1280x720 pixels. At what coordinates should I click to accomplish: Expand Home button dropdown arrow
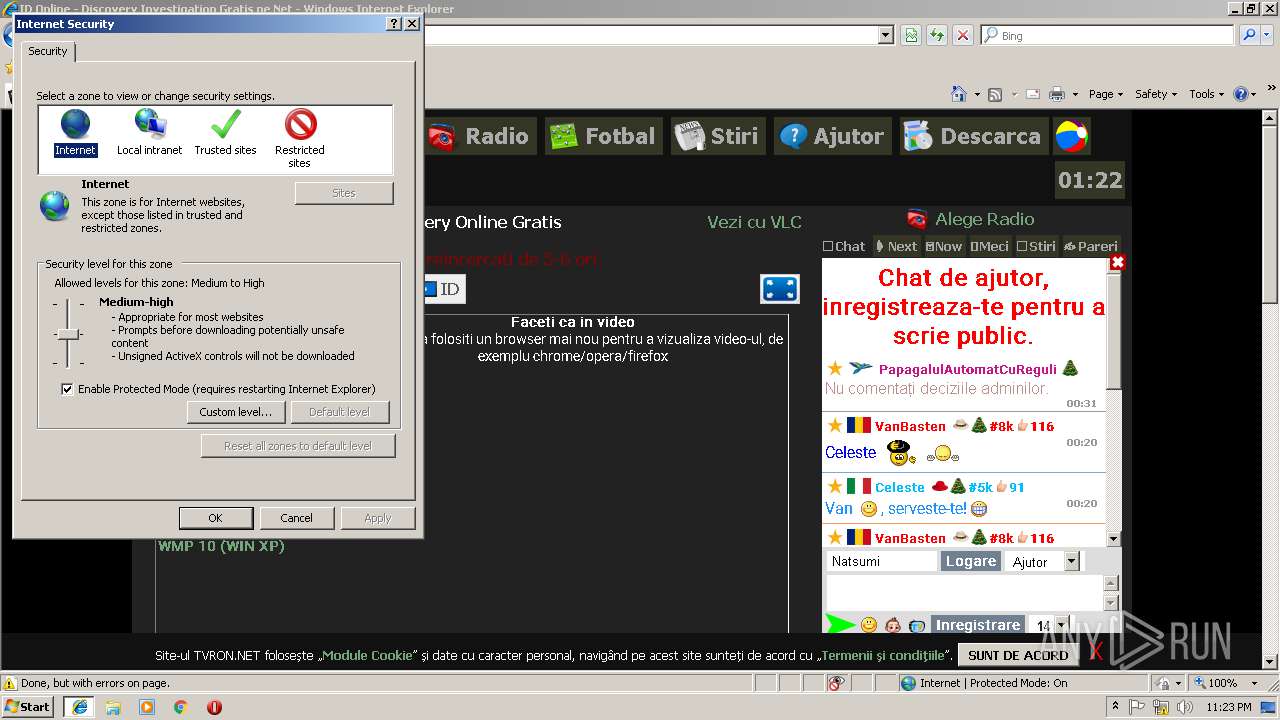(x=976, y=94)
